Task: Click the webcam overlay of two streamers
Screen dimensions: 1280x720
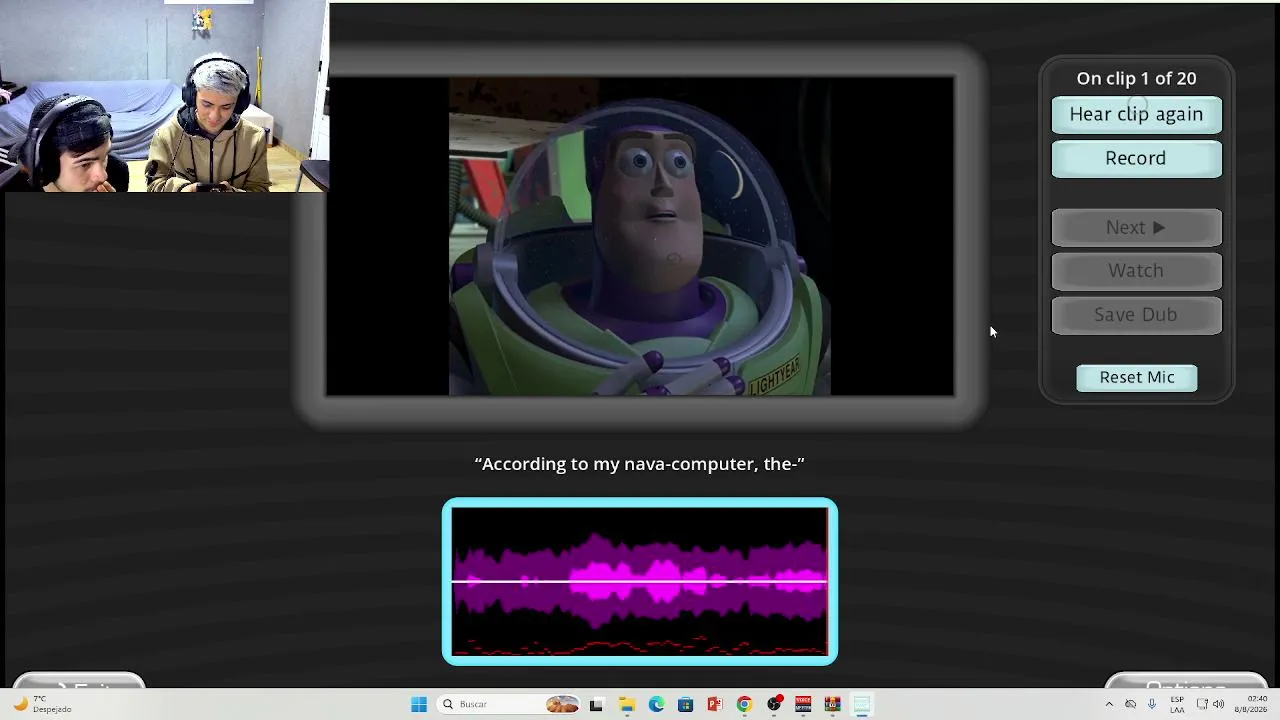Action: (x=164, y=96)
